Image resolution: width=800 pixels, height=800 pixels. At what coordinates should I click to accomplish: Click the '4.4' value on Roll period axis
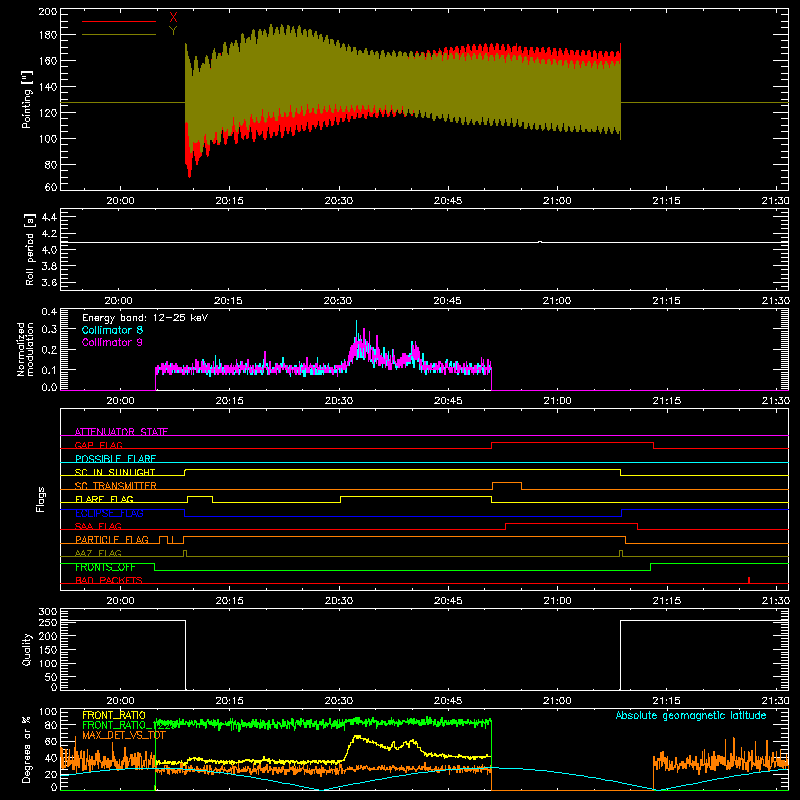pyautogui.click(x=49, y=217)
